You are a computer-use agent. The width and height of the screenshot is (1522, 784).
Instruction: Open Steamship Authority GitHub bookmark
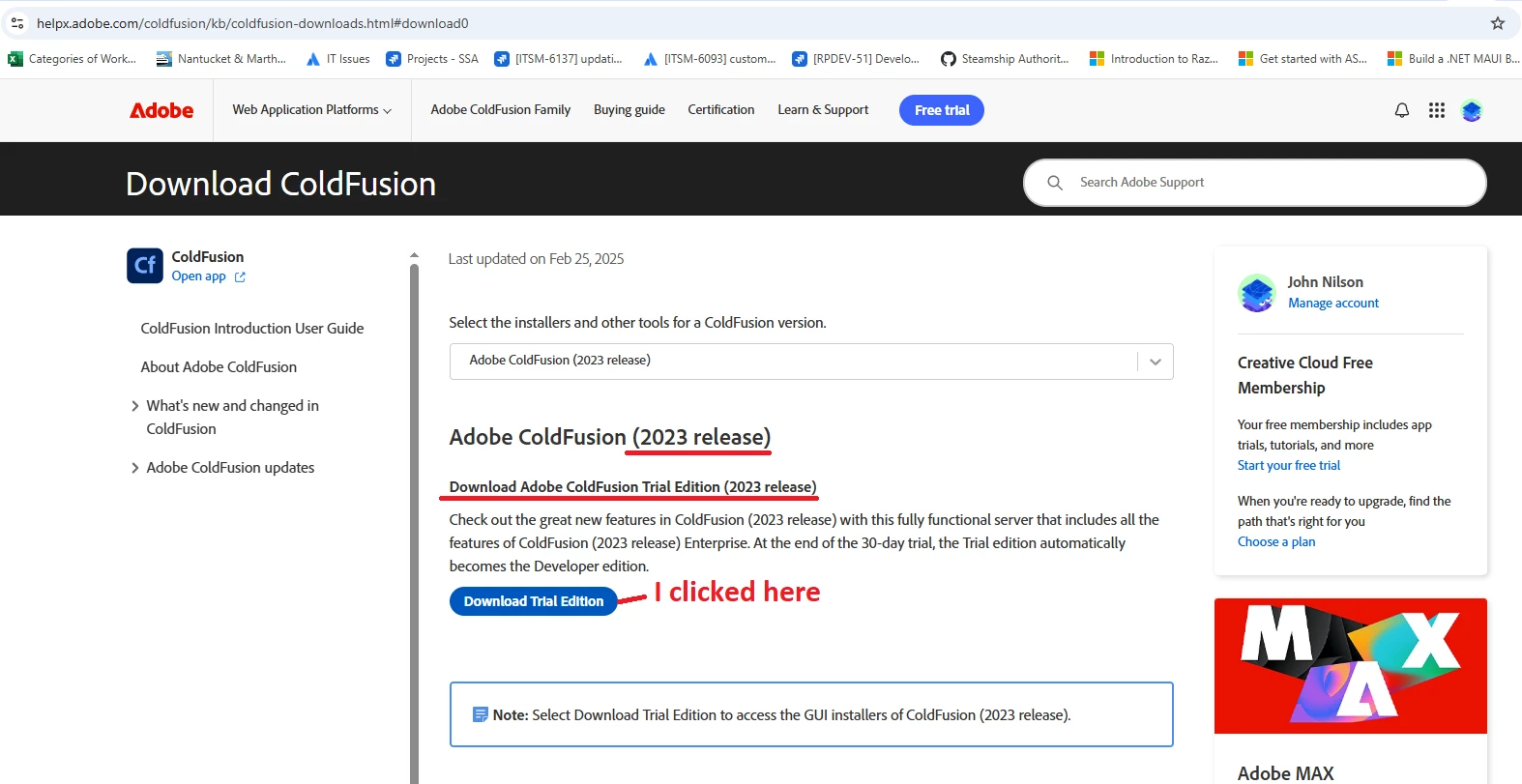point(1005,59)
